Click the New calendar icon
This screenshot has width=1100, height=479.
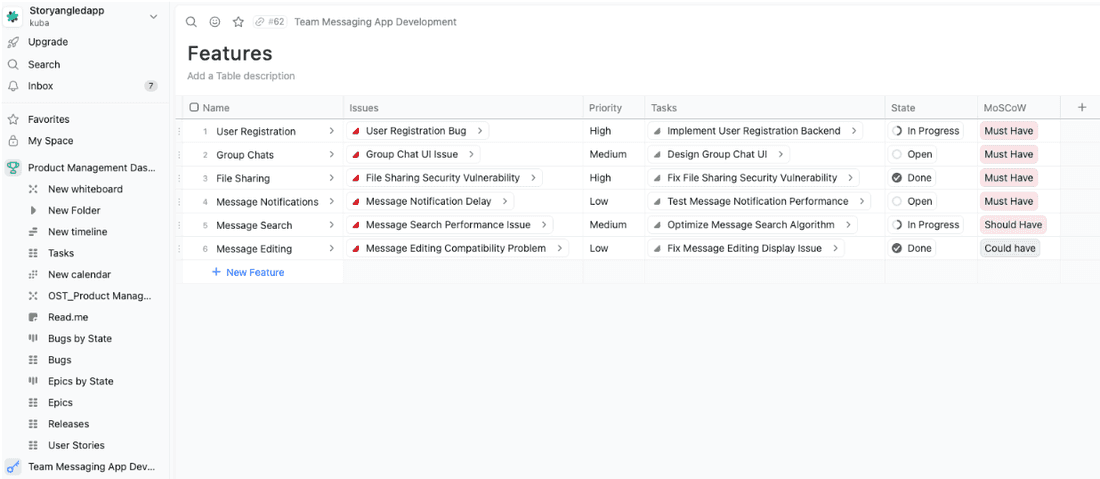pos(33,275)
